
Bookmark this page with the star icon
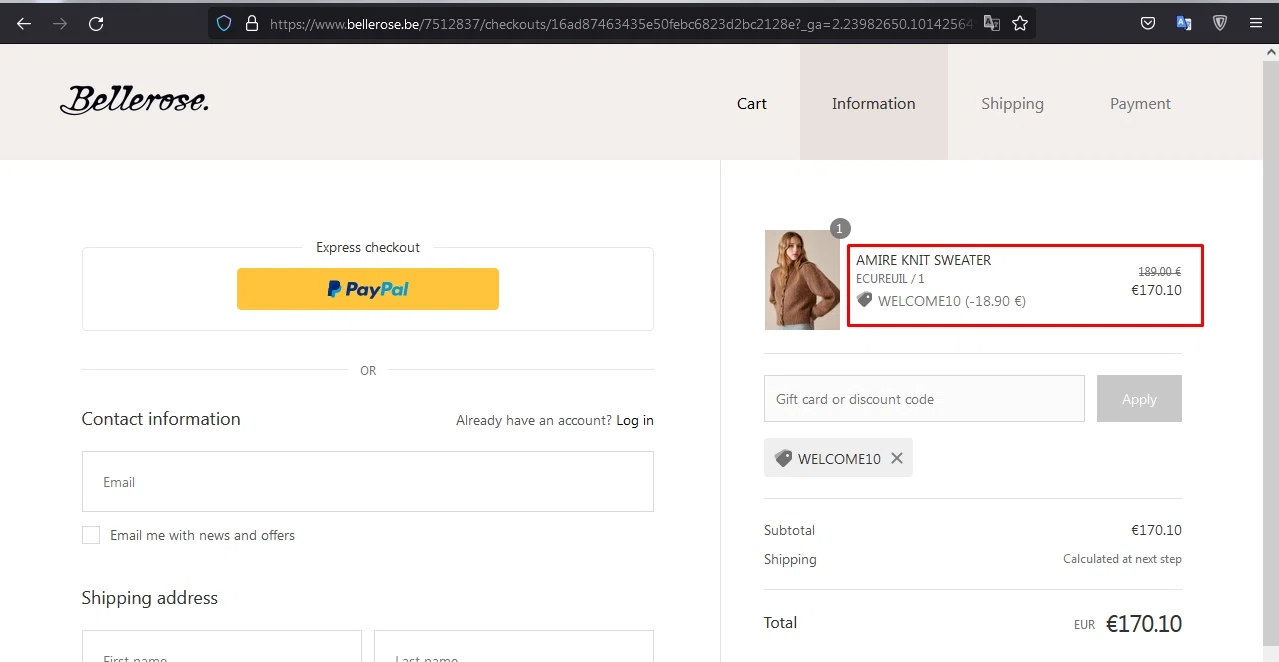pos(1020,23)
